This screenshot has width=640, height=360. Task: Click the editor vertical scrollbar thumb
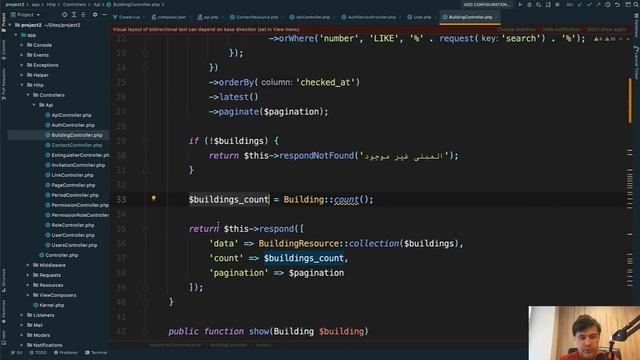click(630, 100)
